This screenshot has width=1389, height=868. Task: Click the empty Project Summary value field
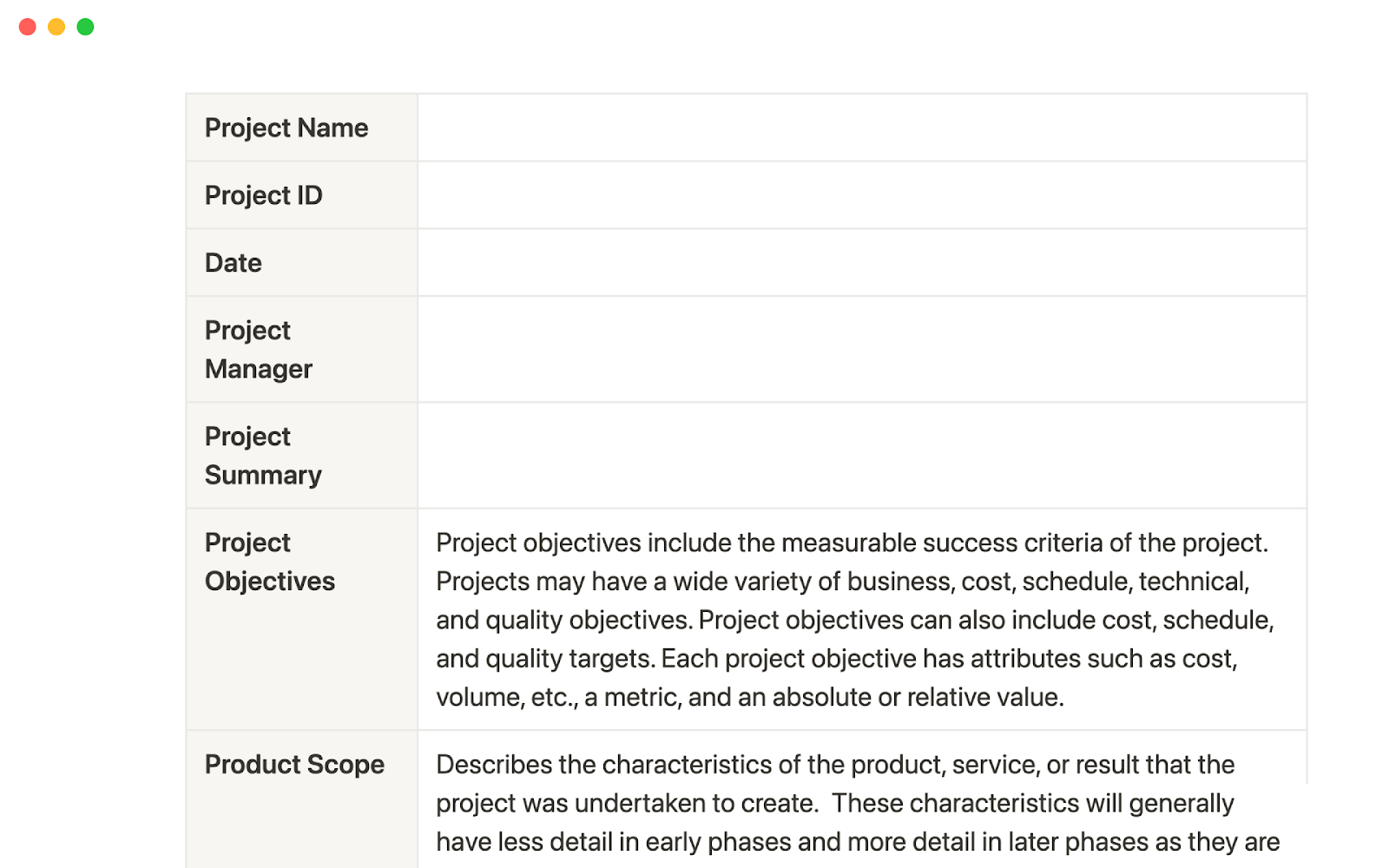coord(859,455)
